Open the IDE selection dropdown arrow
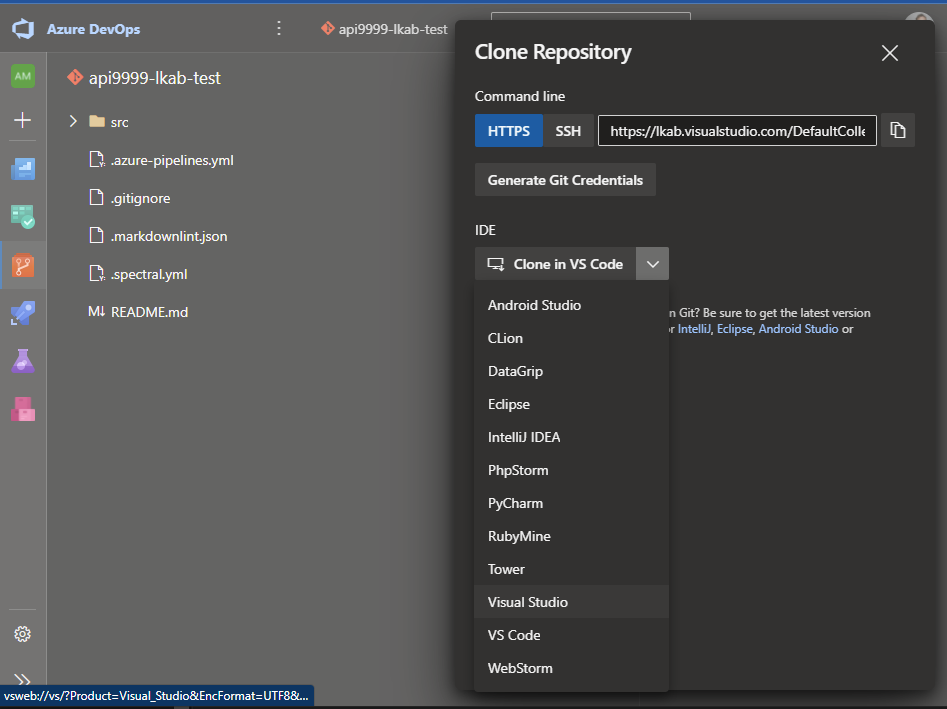This screenshot has width=947, height=709. coord(652,263)
